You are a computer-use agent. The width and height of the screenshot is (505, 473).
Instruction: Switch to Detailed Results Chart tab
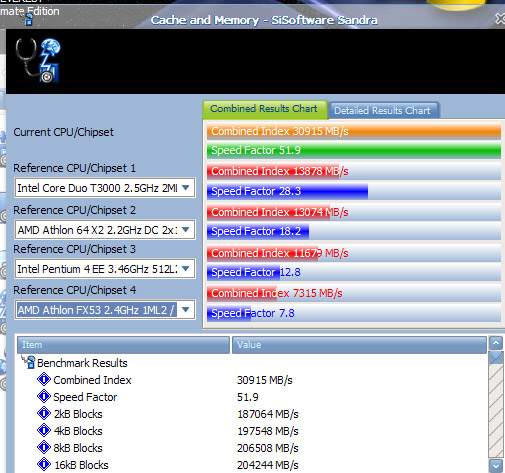(x=383, y=110)
